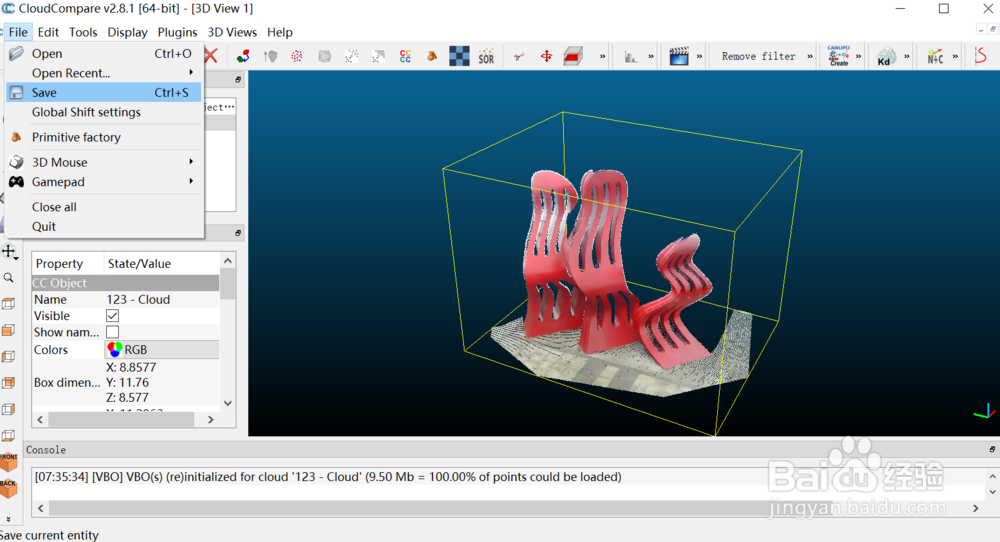
Task: Click the properties horizontal scrollbar right arrow
Action: coord(210,420)
